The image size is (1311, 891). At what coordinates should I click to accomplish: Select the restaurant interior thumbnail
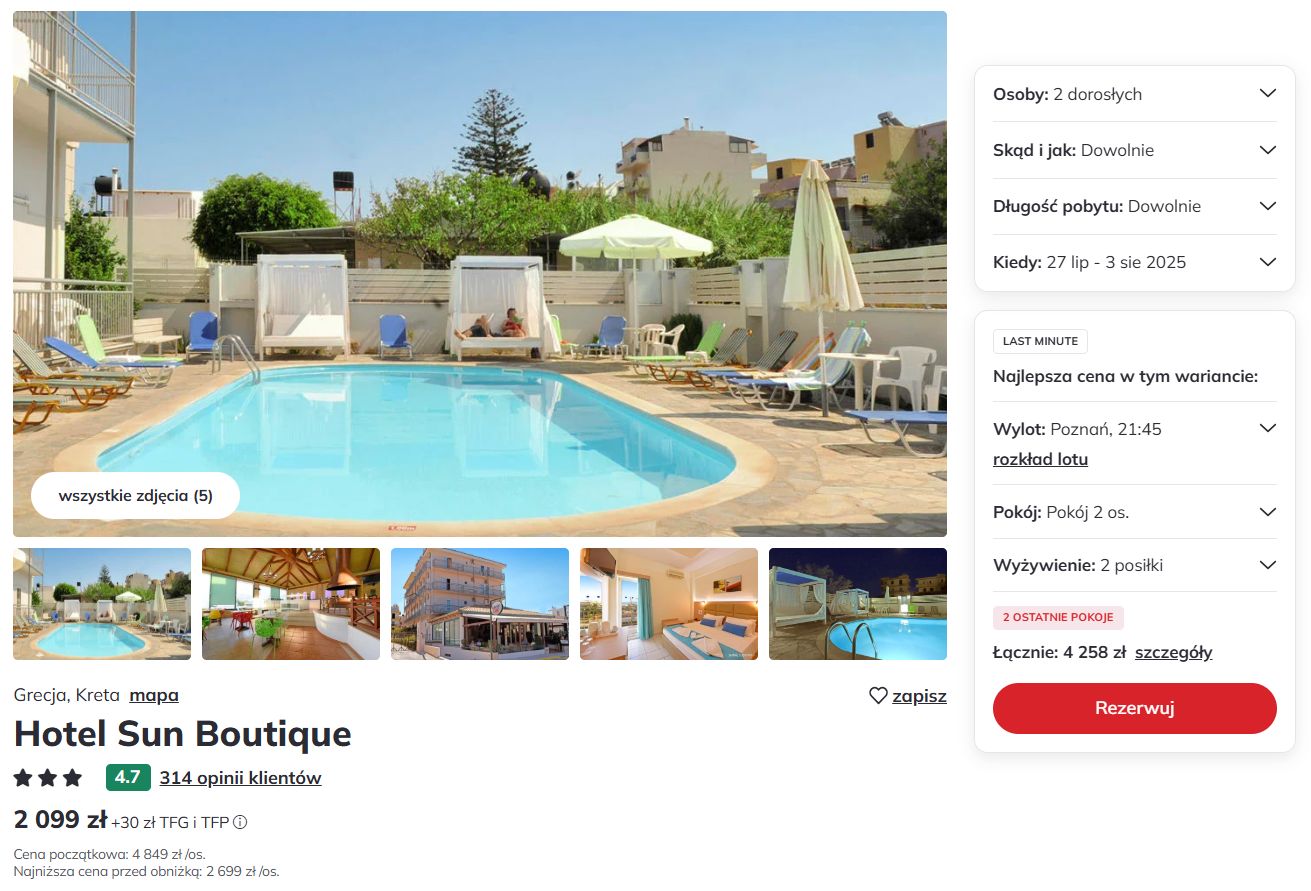[291, 604]
